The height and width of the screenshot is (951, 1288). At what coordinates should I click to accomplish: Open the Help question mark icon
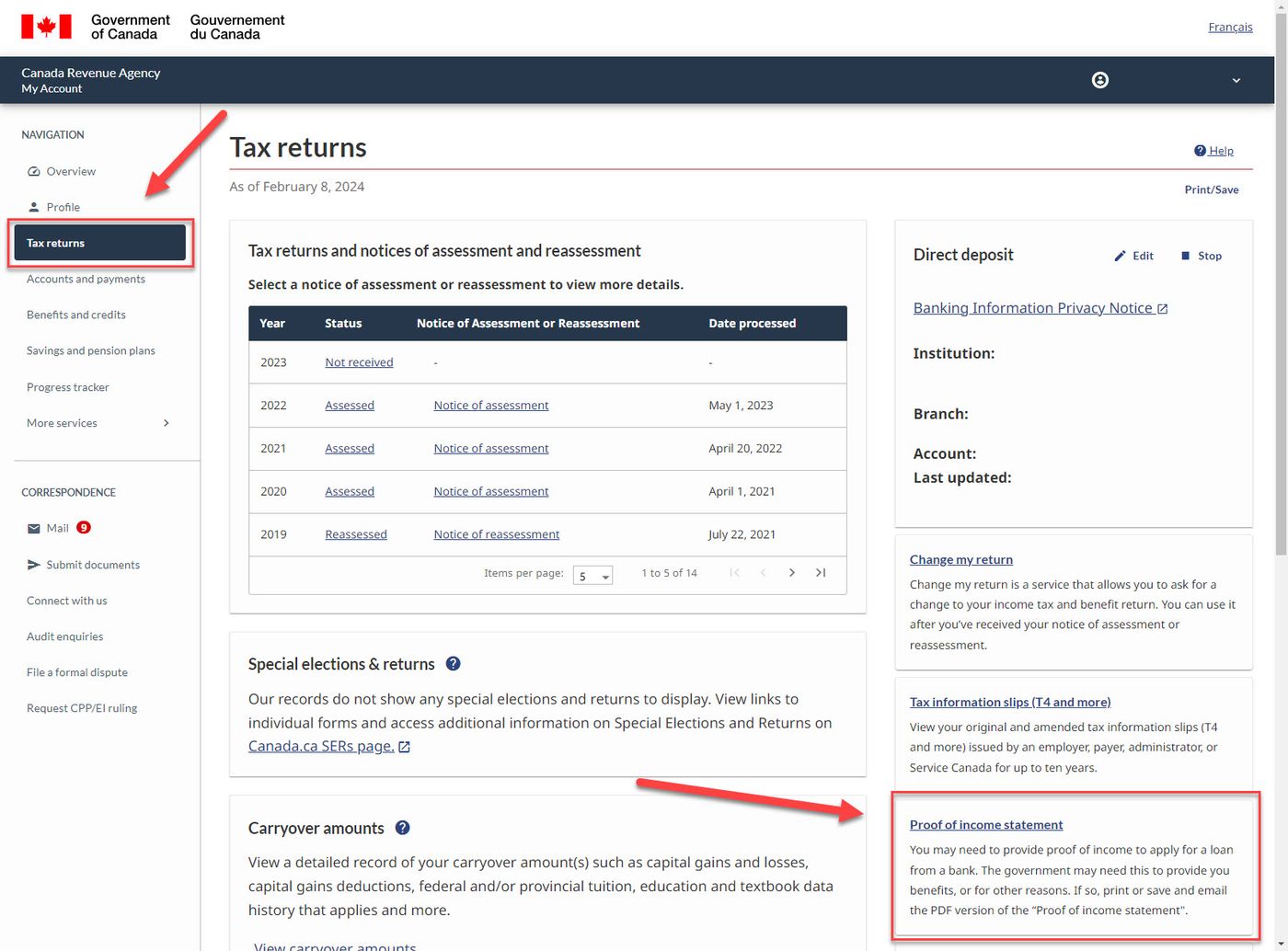[1200, 151]
